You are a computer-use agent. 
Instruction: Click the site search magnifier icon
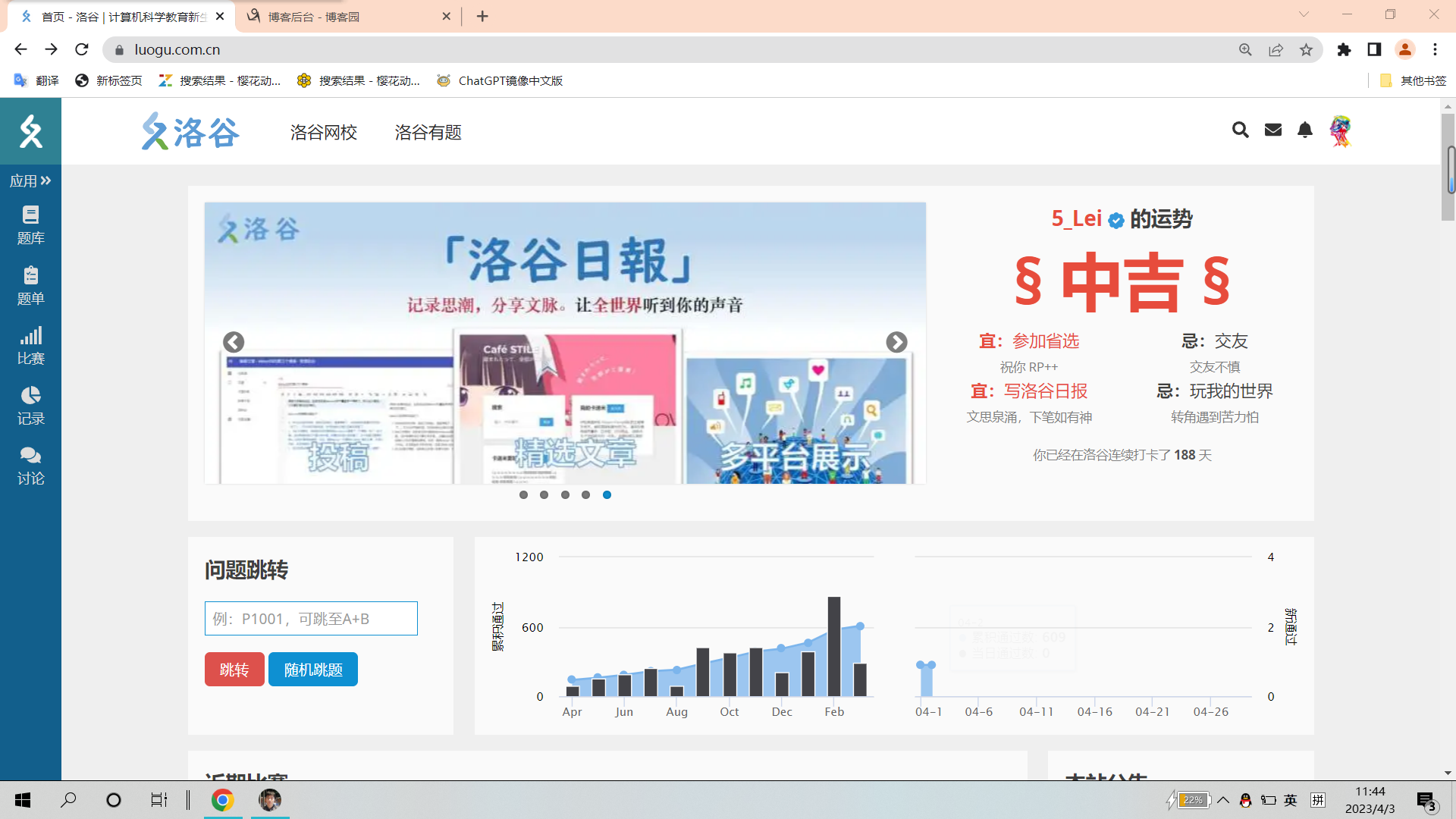click(x=1240, y=130)
